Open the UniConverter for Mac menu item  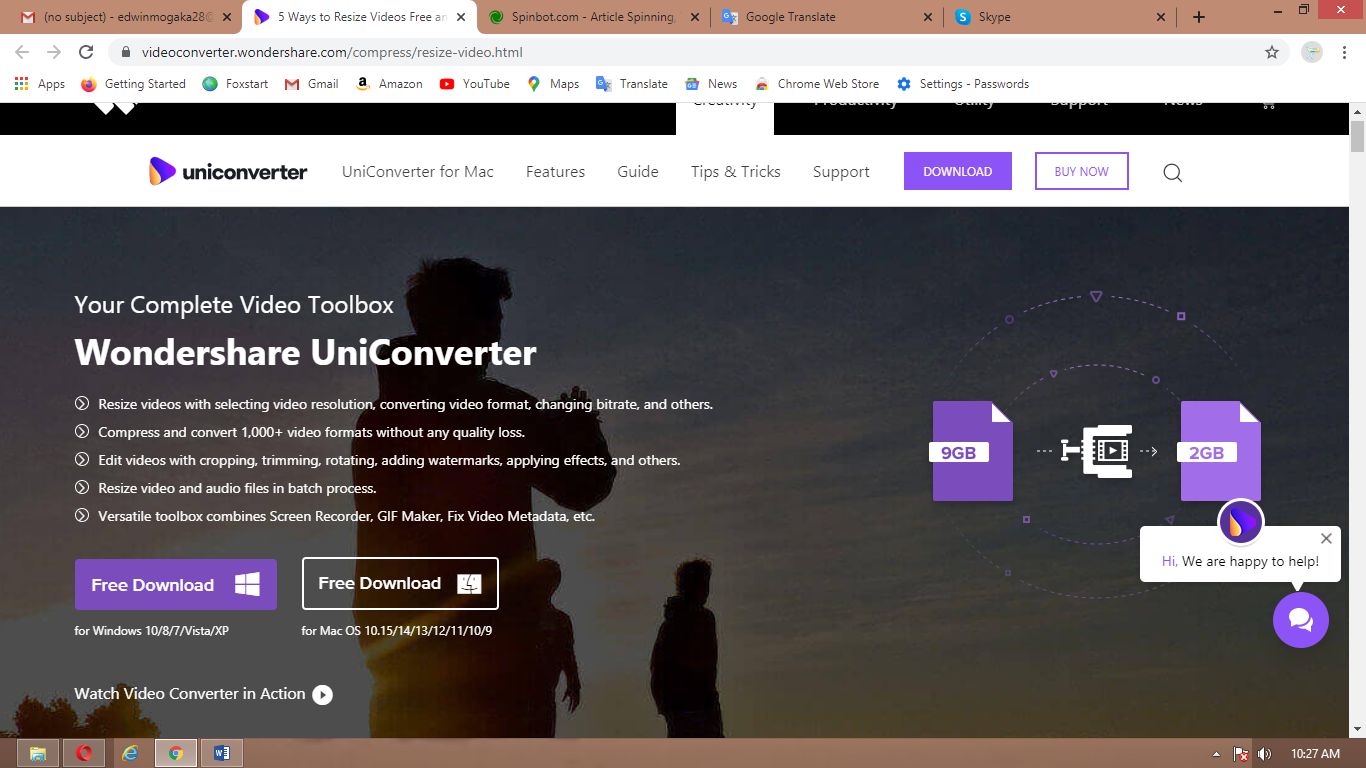[418, 171]
